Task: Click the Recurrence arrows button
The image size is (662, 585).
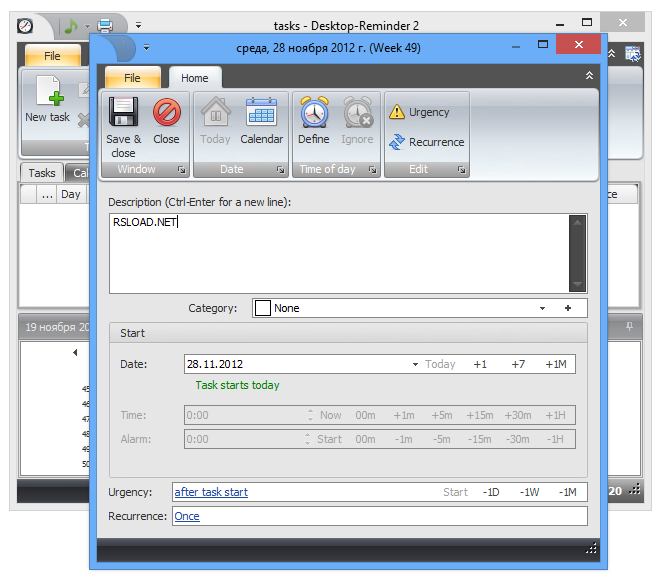Action: (426, 142)
